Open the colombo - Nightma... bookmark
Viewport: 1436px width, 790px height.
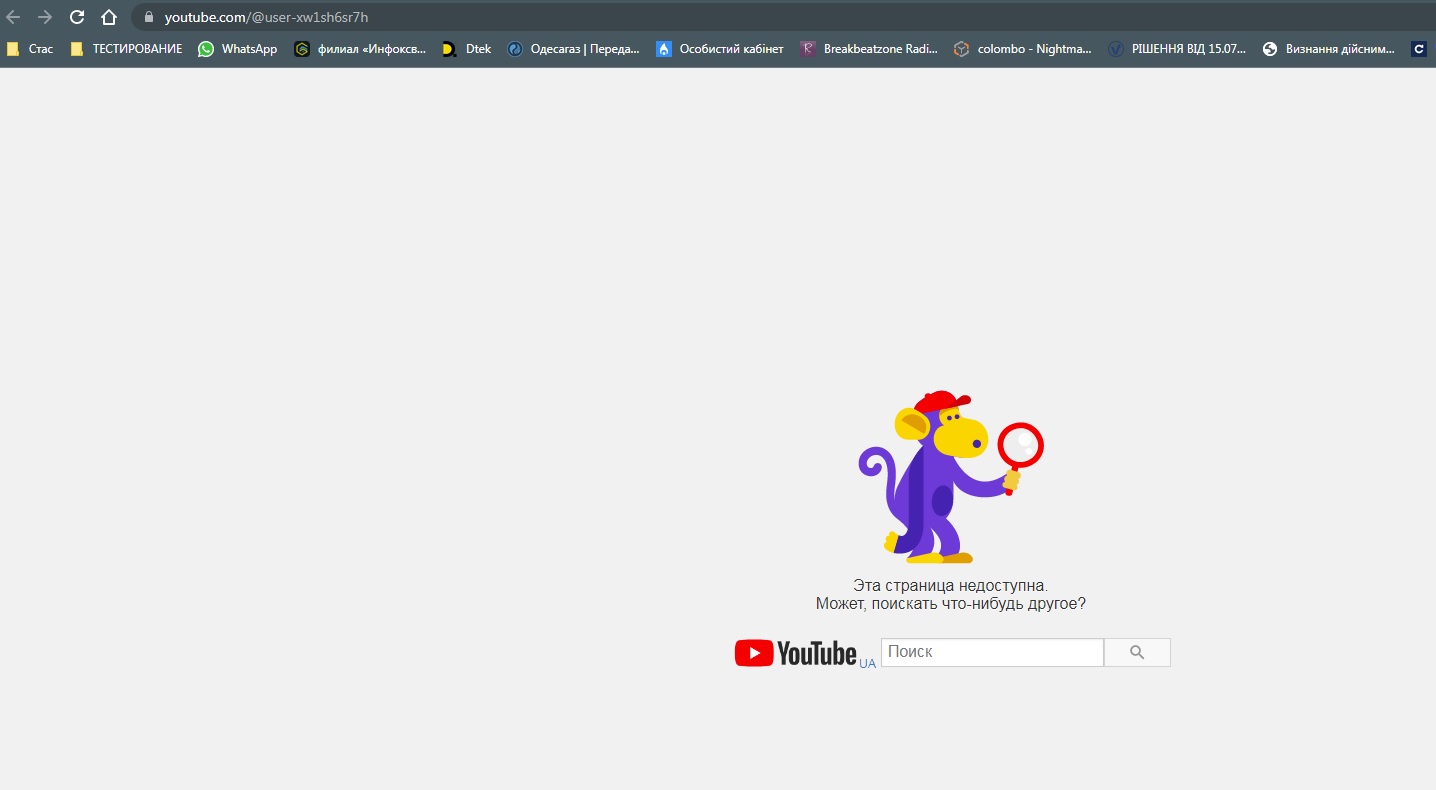[x=1022, y=49]
